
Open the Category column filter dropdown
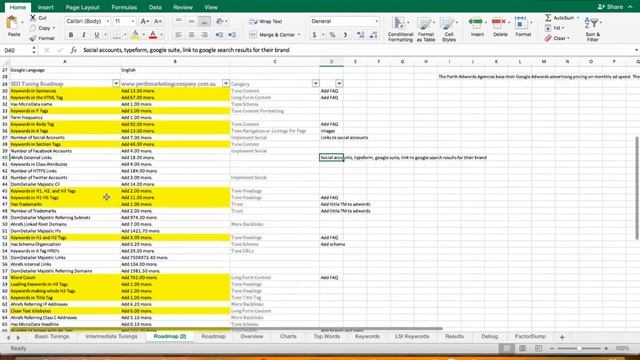coord(316,84)
